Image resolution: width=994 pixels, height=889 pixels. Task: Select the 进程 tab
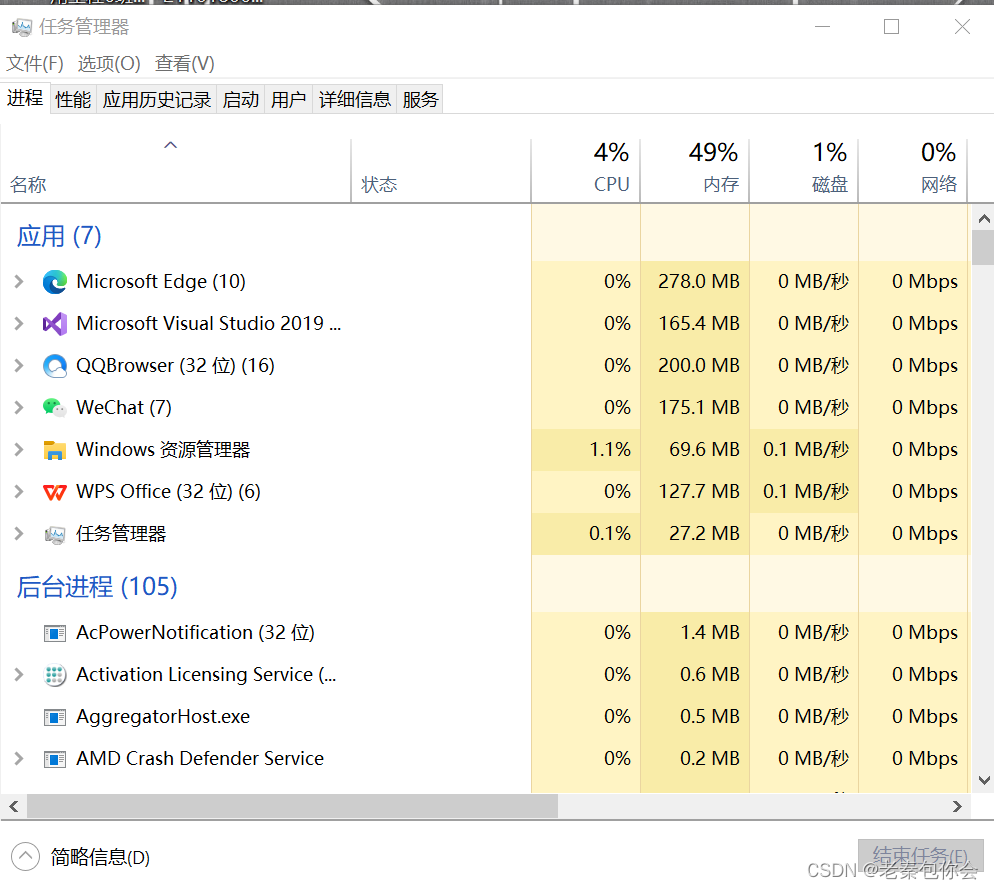click(25, 98)
